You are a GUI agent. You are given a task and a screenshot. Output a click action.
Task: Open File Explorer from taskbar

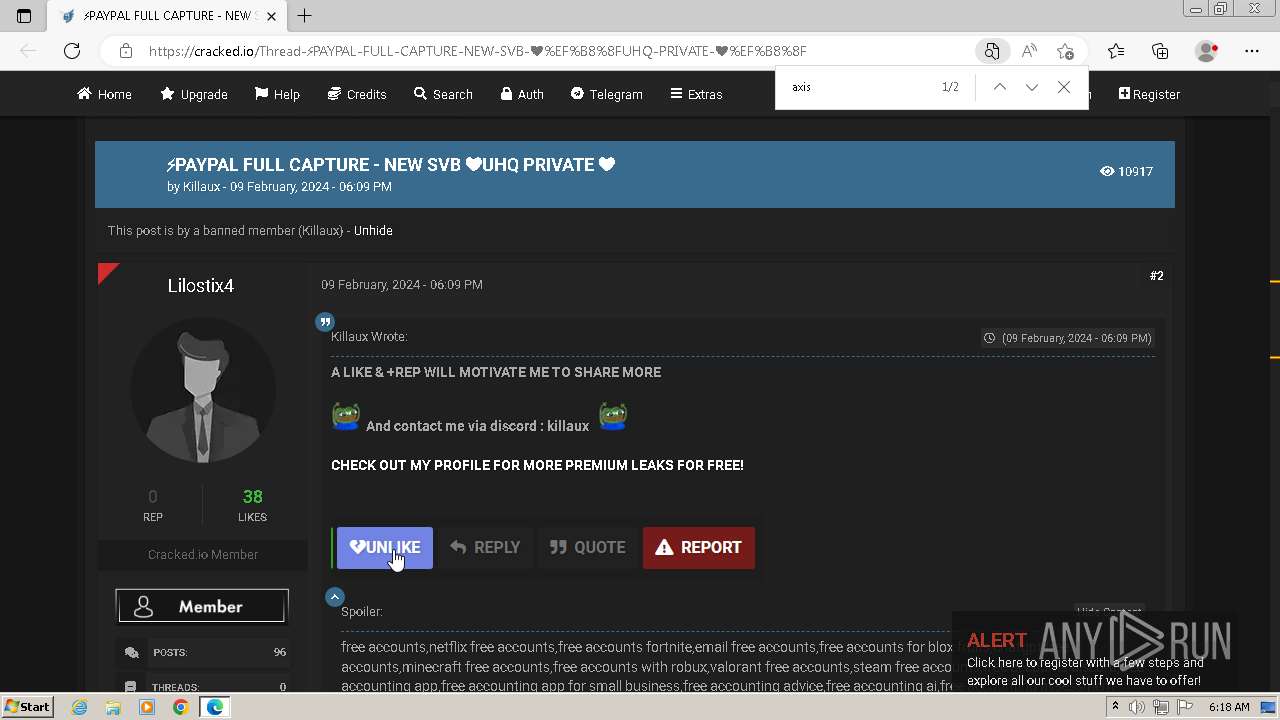click(x=113, y=707)
